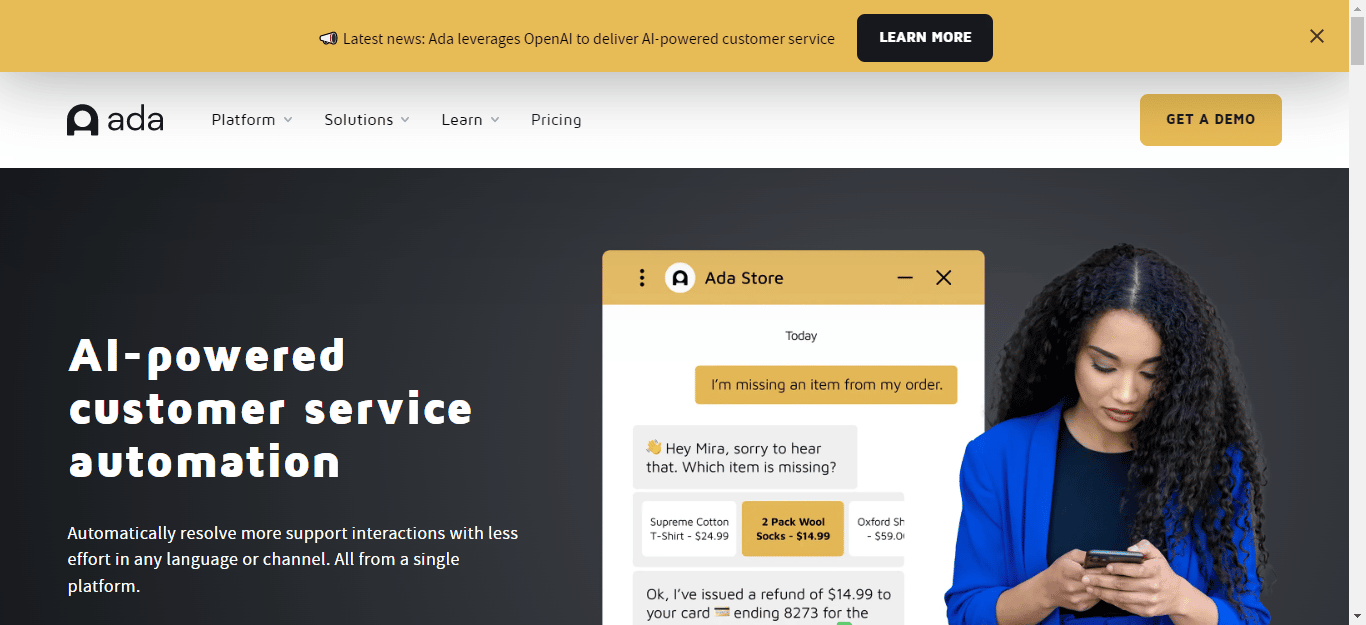Click the megaphone icon in the news banner

tap(328, 38)
